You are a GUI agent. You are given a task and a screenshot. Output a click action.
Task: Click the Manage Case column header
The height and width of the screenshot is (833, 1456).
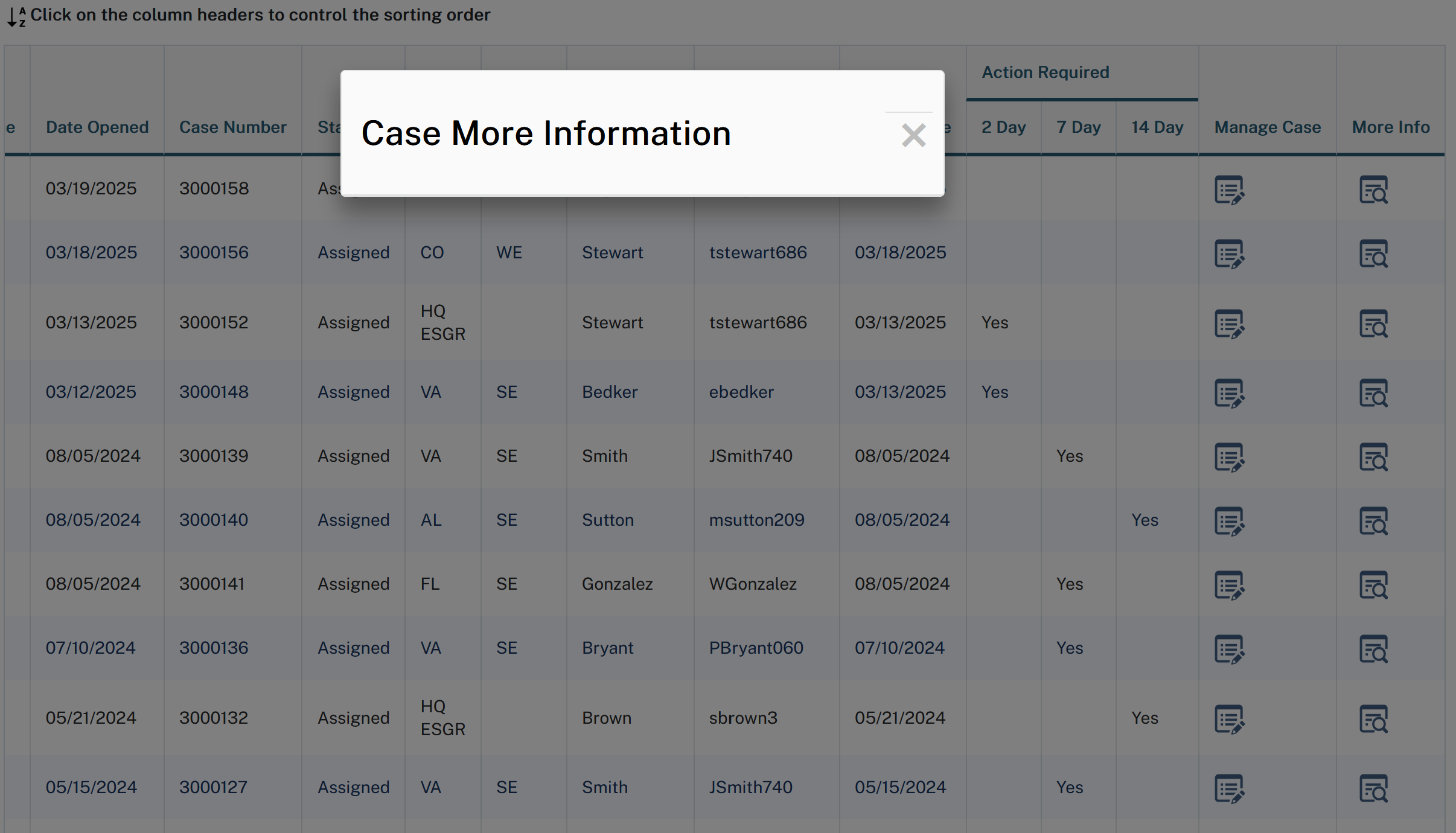click(x=1267, y=127)
